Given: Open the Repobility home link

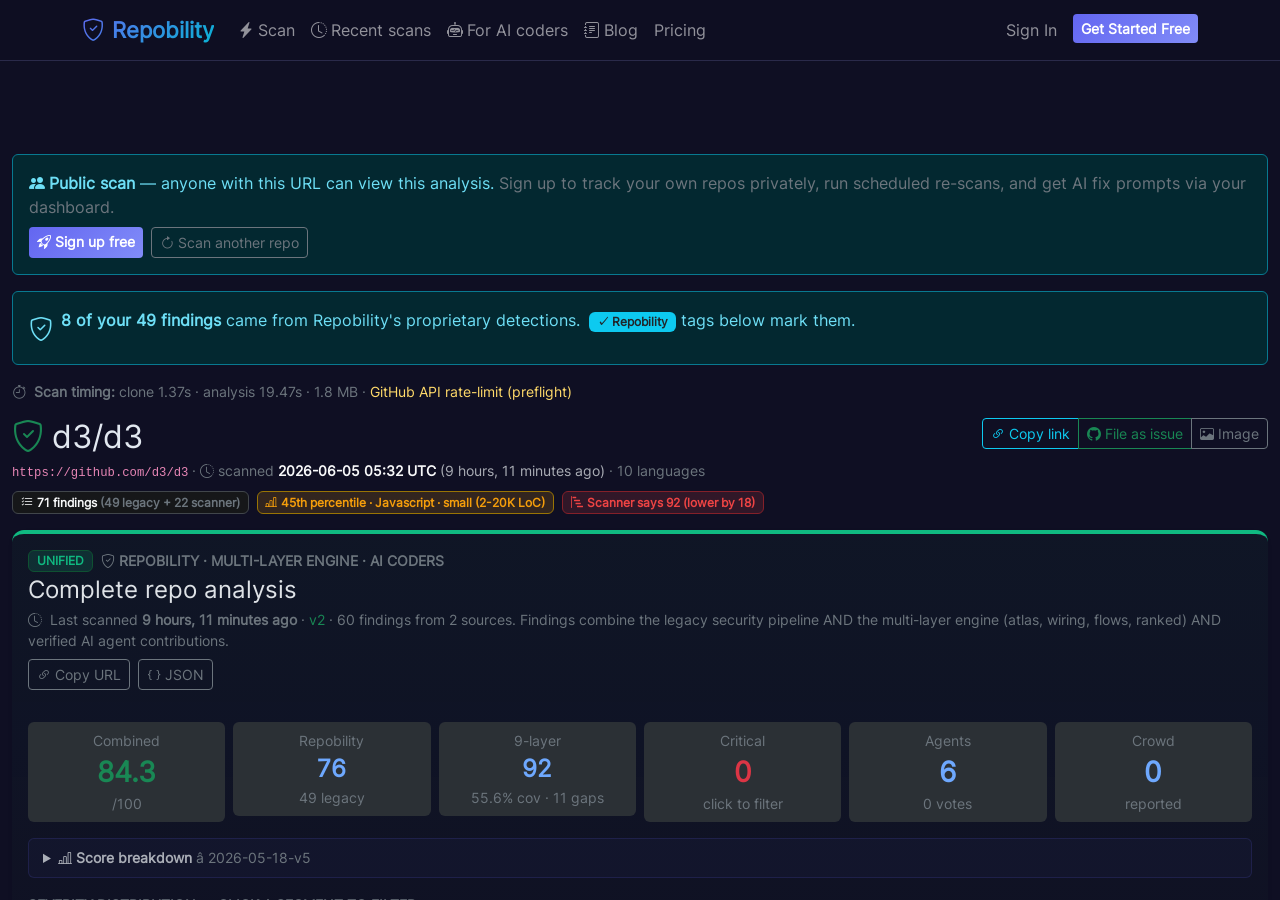Looking at the screenshot, I should pyautogui.click(x=148, y=30).
